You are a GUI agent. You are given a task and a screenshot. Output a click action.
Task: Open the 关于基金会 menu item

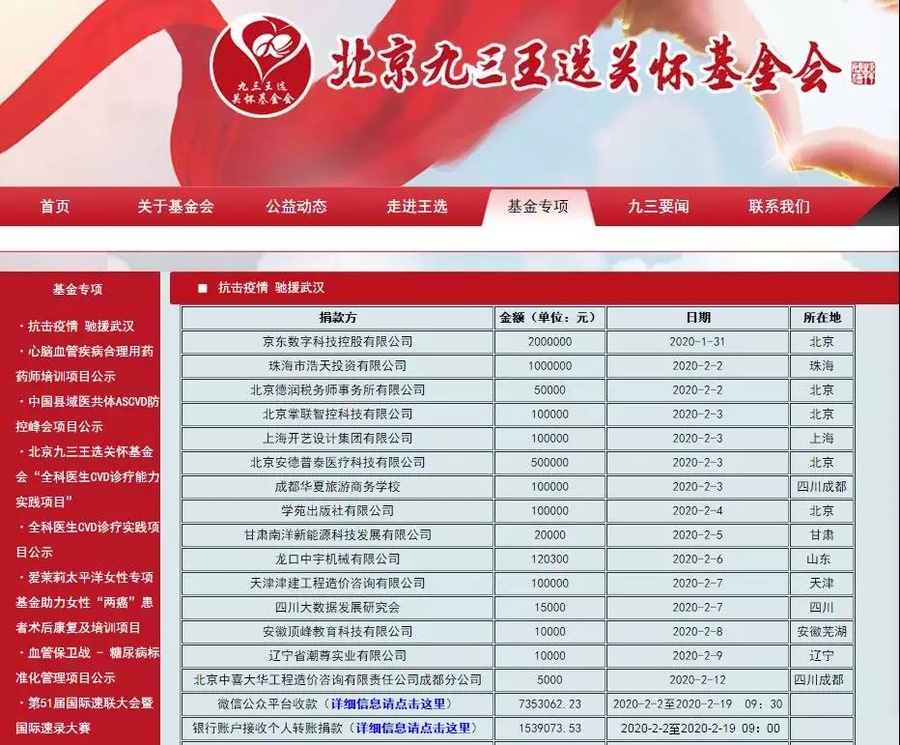175,207
